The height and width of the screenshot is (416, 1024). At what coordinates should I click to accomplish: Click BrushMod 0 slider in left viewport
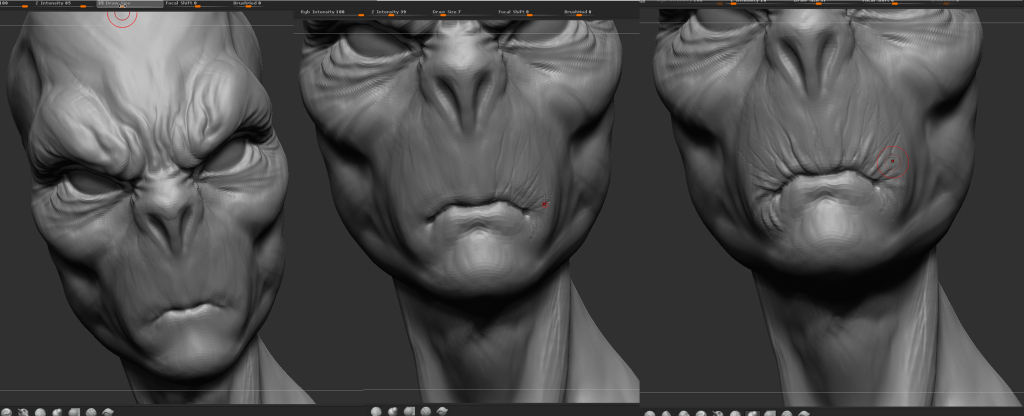(248, 4)
